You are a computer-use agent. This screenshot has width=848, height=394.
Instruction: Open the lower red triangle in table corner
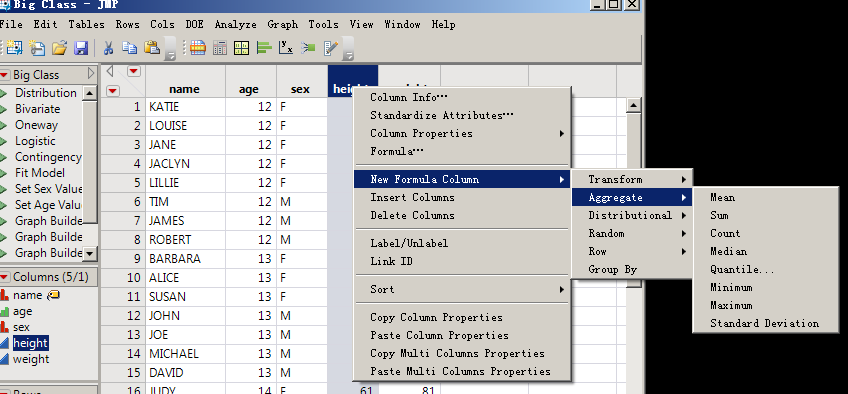[x=112, y=91]
